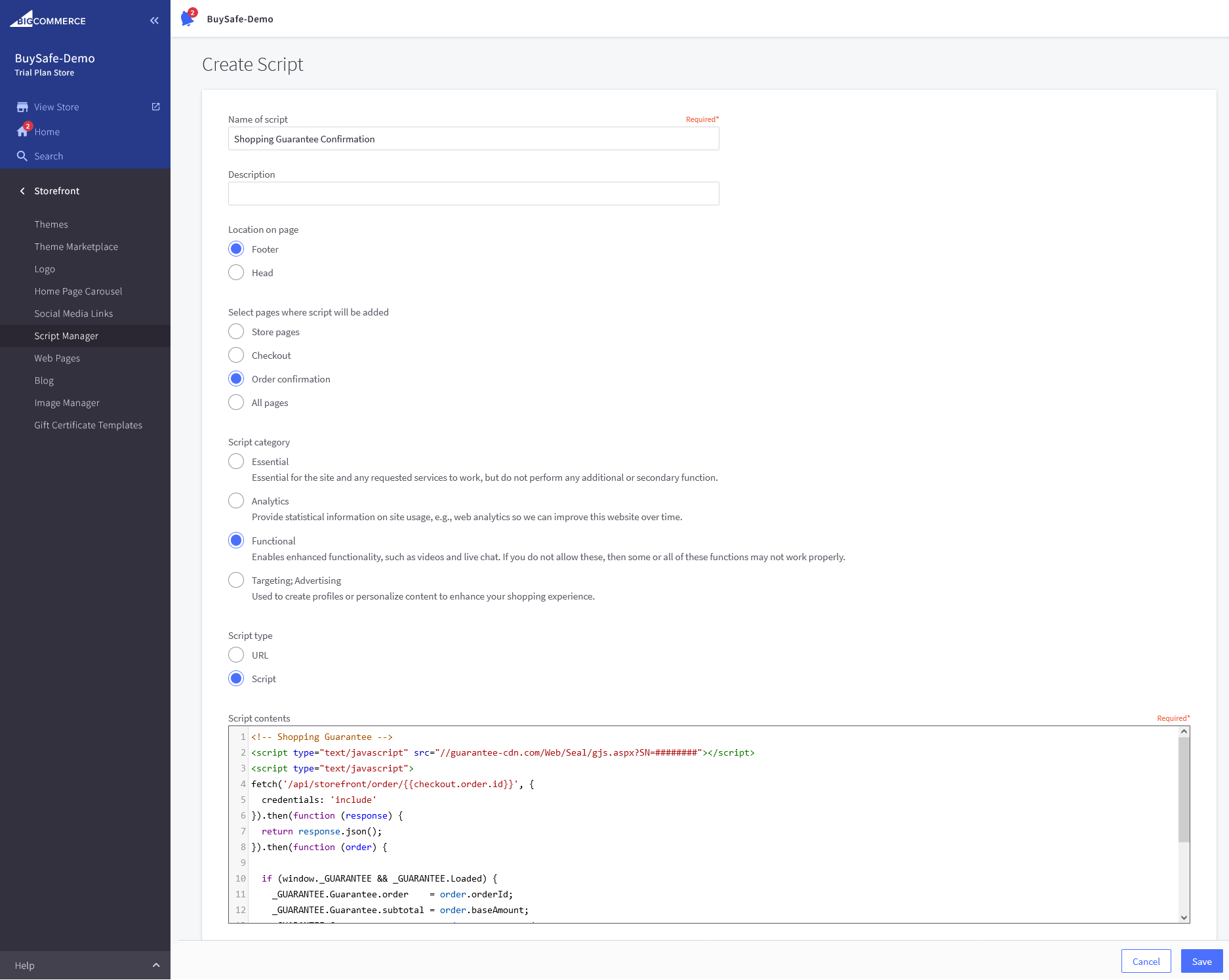
Task: Choose Store pages radio option
Action: point(236,331)
